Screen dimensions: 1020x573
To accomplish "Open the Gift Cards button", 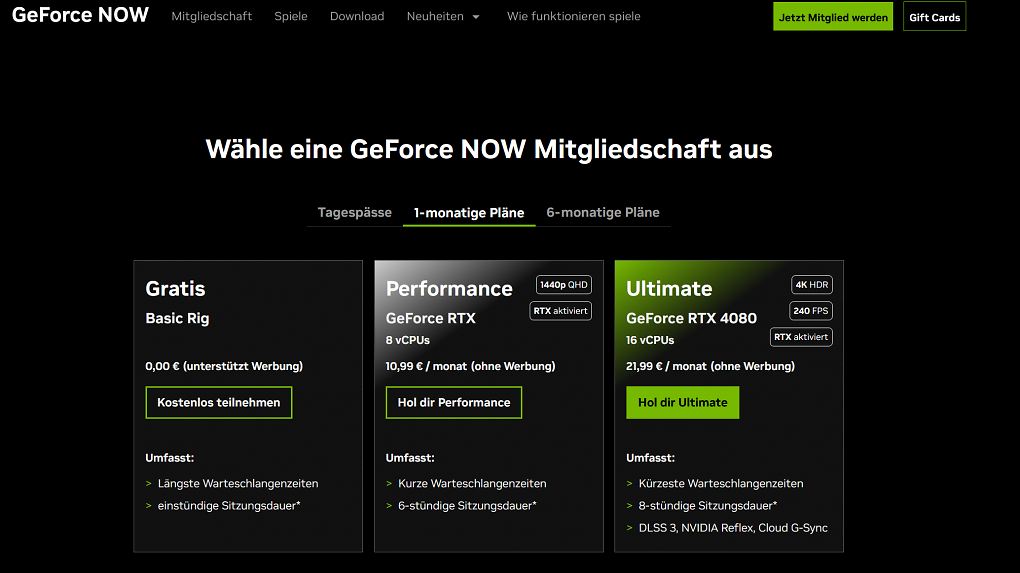I will tap(934, 17).
